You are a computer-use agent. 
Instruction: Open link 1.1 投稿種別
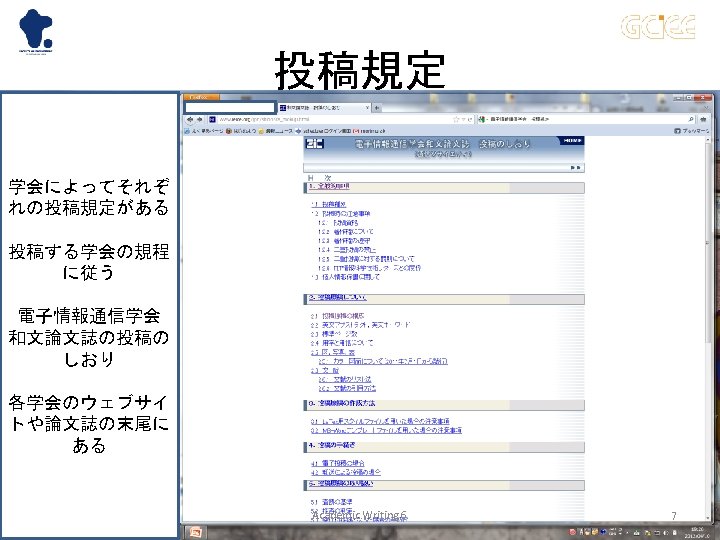click(x=328, y=204)
